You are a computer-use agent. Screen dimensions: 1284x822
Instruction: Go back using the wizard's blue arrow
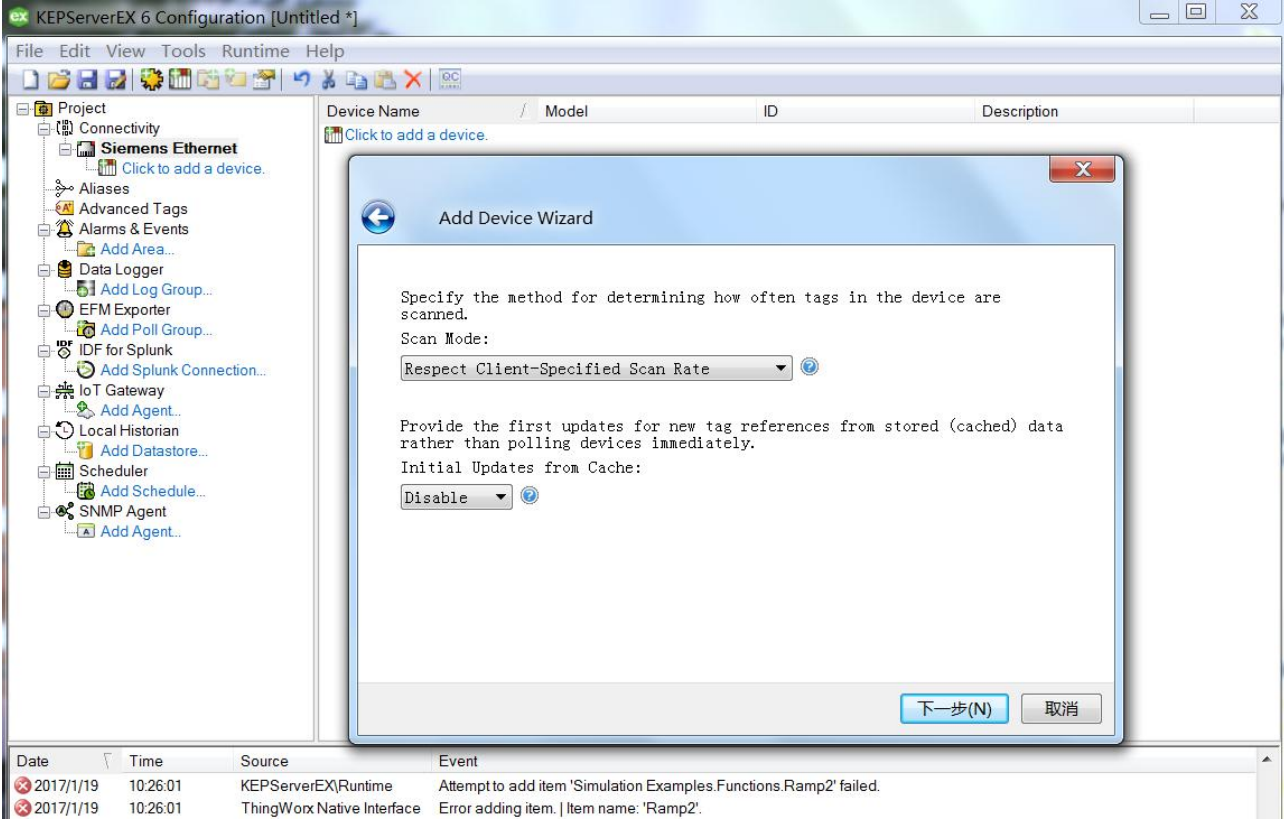(x=378, y=218)
